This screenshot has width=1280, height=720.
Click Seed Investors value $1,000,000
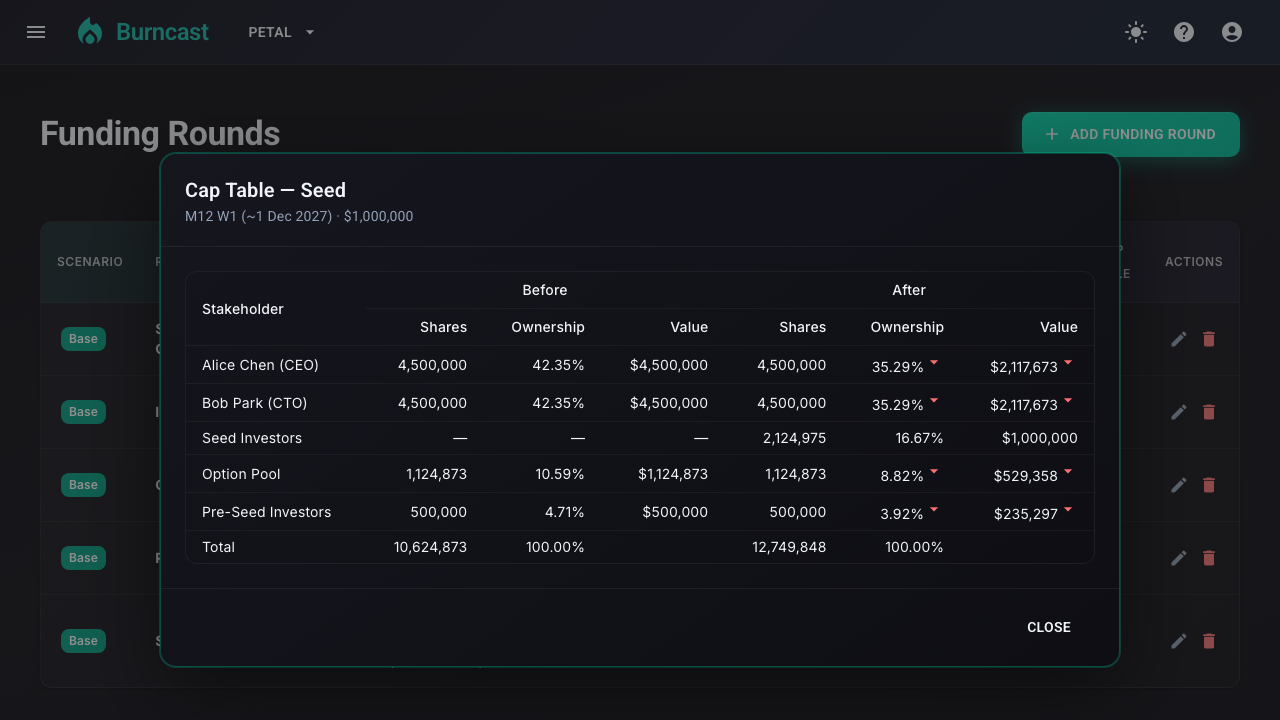1040,438
